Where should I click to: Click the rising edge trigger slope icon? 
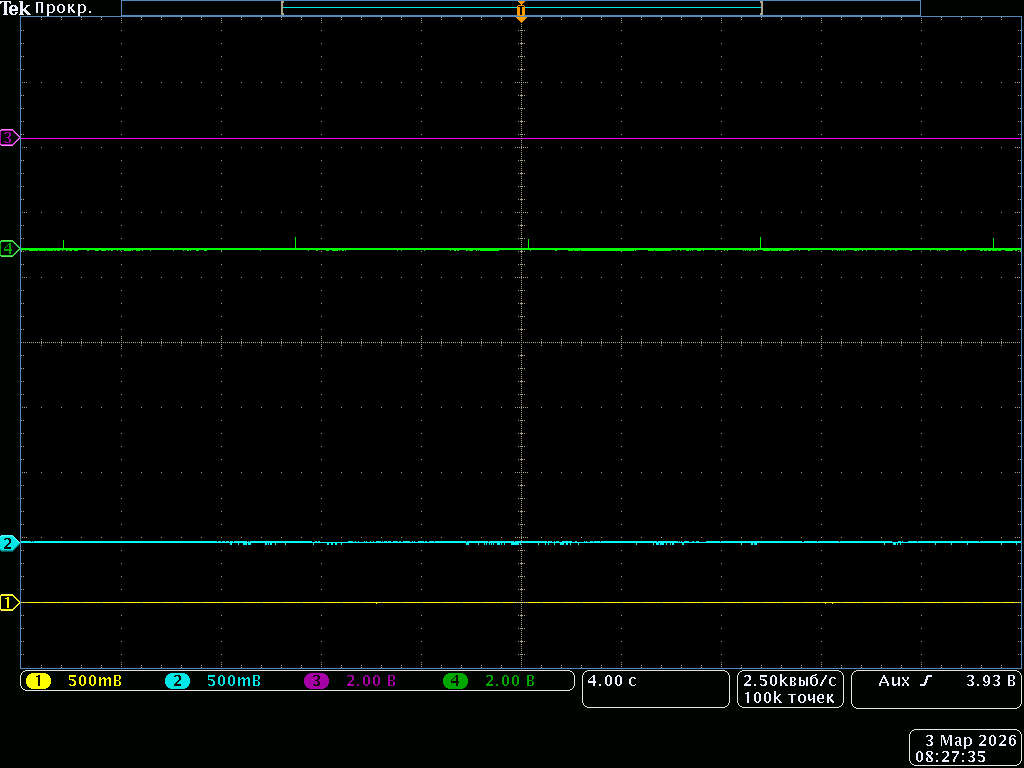click(x=926, y=681)
